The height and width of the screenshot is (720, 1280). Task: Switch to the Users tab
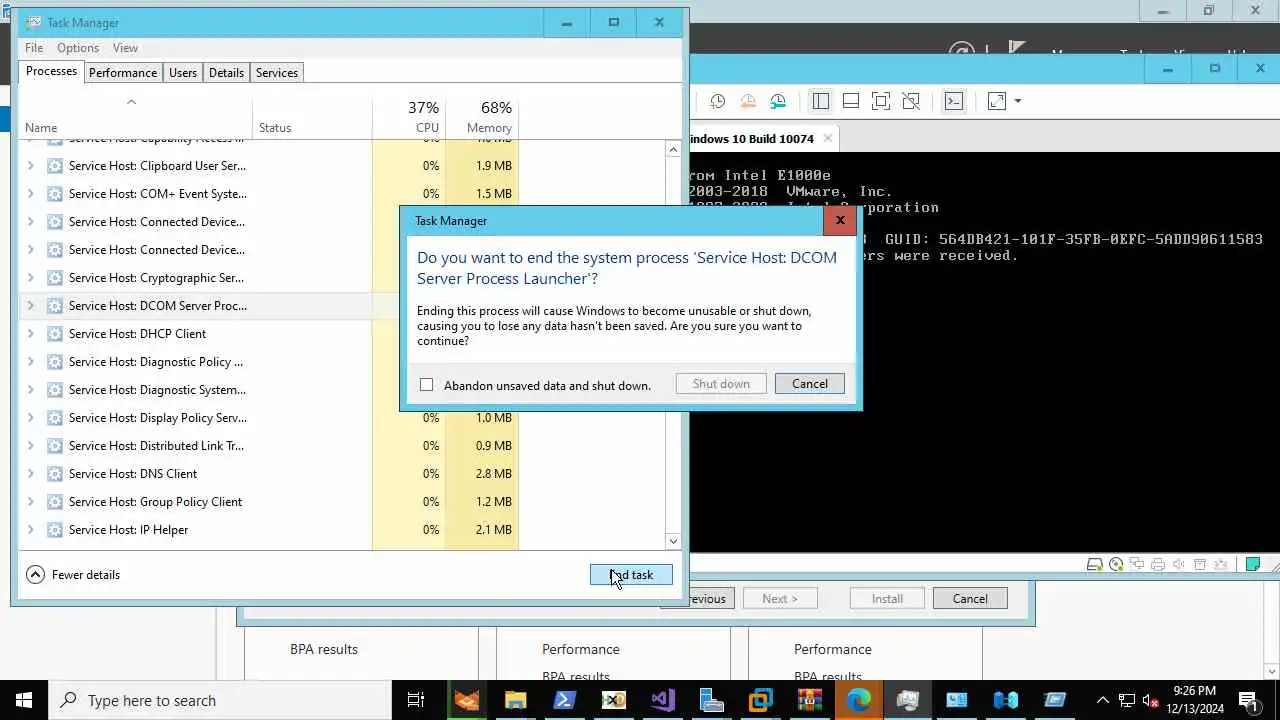183,73
